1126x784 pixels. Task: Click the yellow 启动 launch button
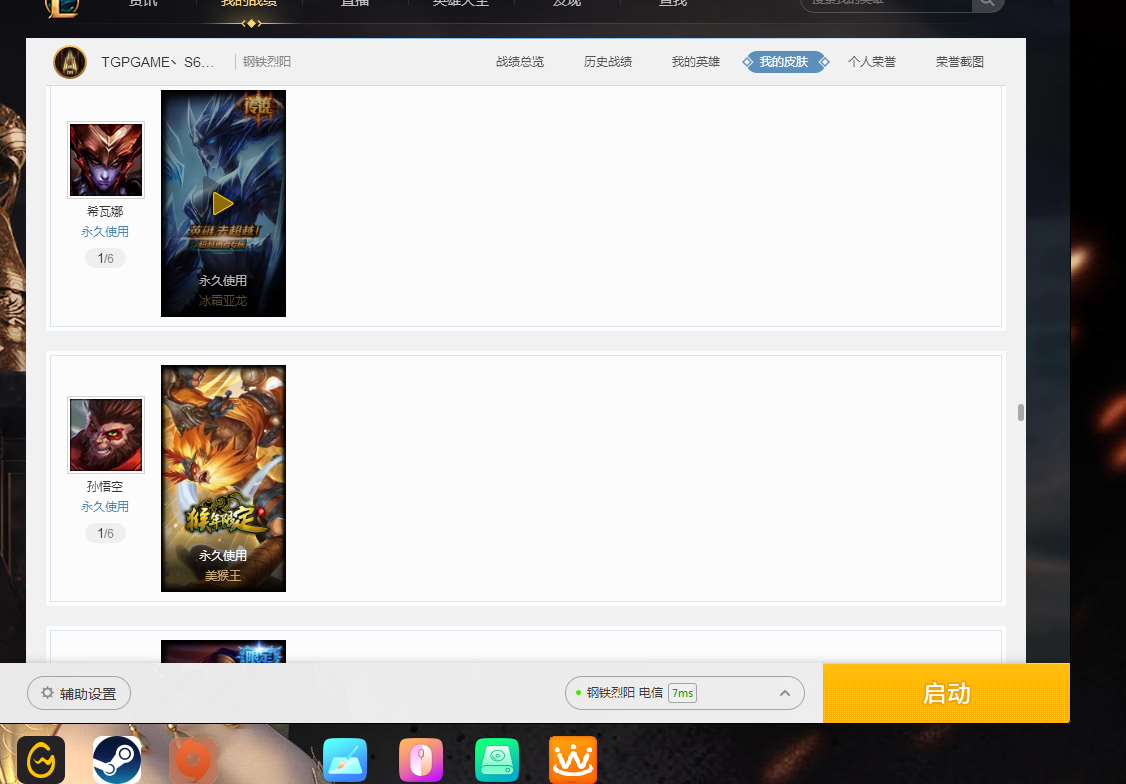[x=946, y=693]
